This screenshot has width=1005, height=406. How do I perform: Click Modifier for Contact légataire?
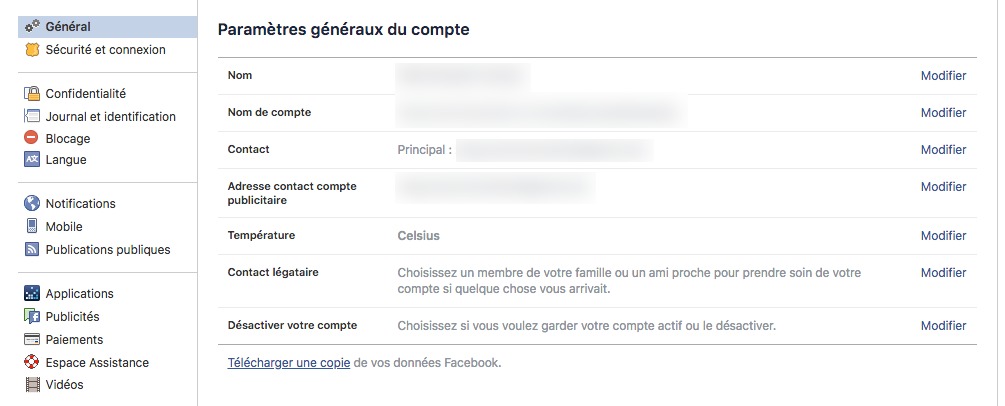[943, 273]
